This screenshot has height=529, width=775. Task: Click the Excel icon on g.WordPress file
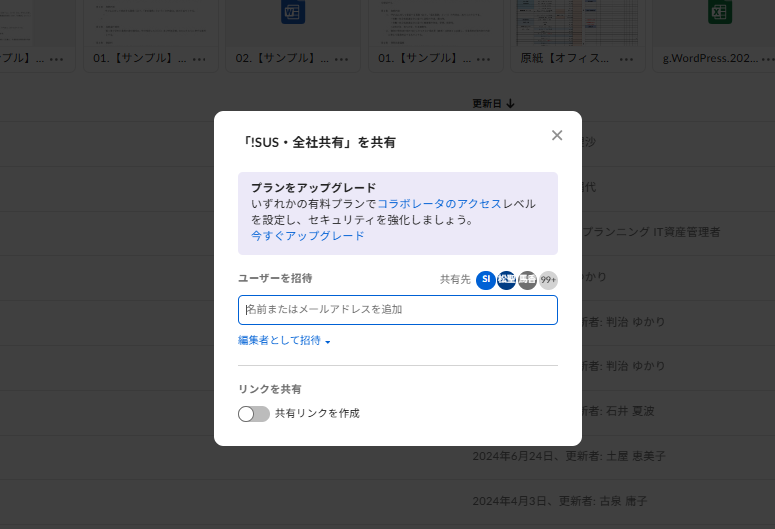click(x=718, y=13)
